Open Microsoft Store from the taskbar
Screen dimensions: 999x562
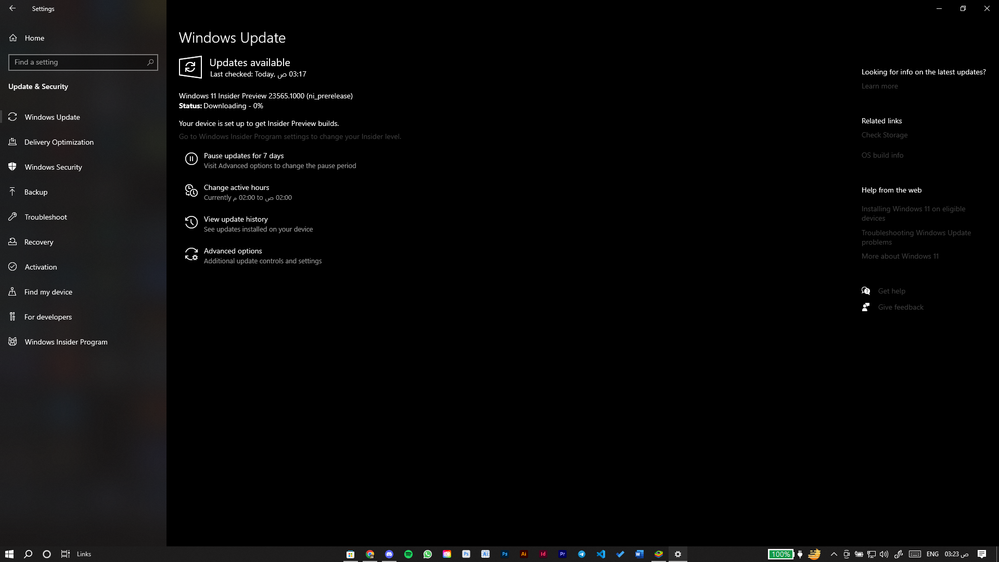[x=350, y=554]
